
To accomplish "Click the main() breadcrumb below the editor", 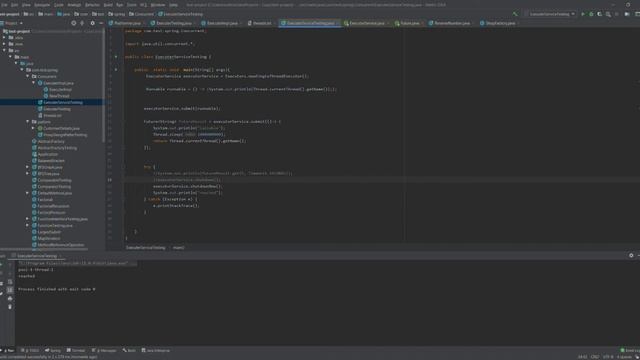I will point(178,248).
